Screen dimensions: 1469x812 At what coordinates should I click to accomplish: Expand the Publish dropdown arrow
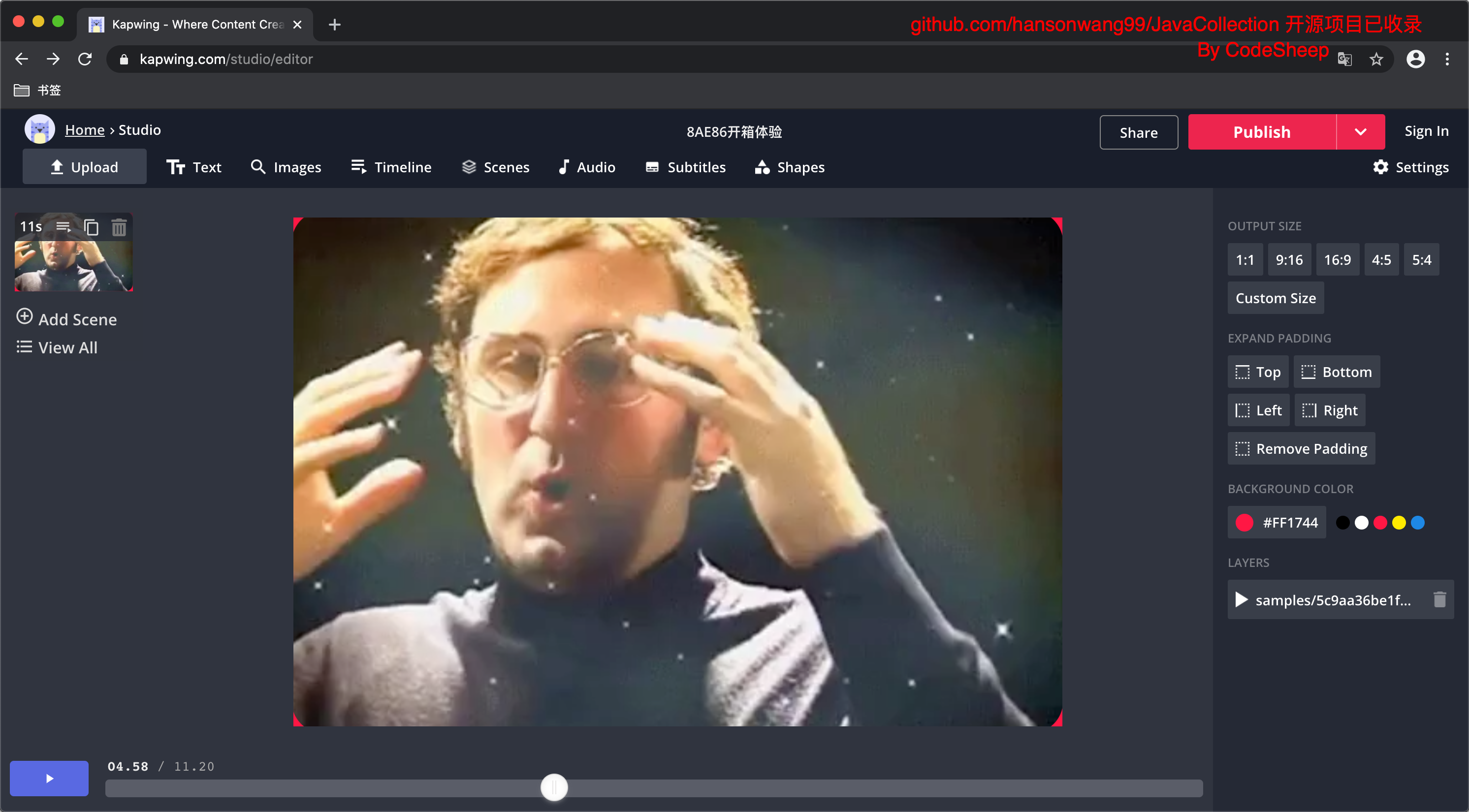coord(1361,132)
